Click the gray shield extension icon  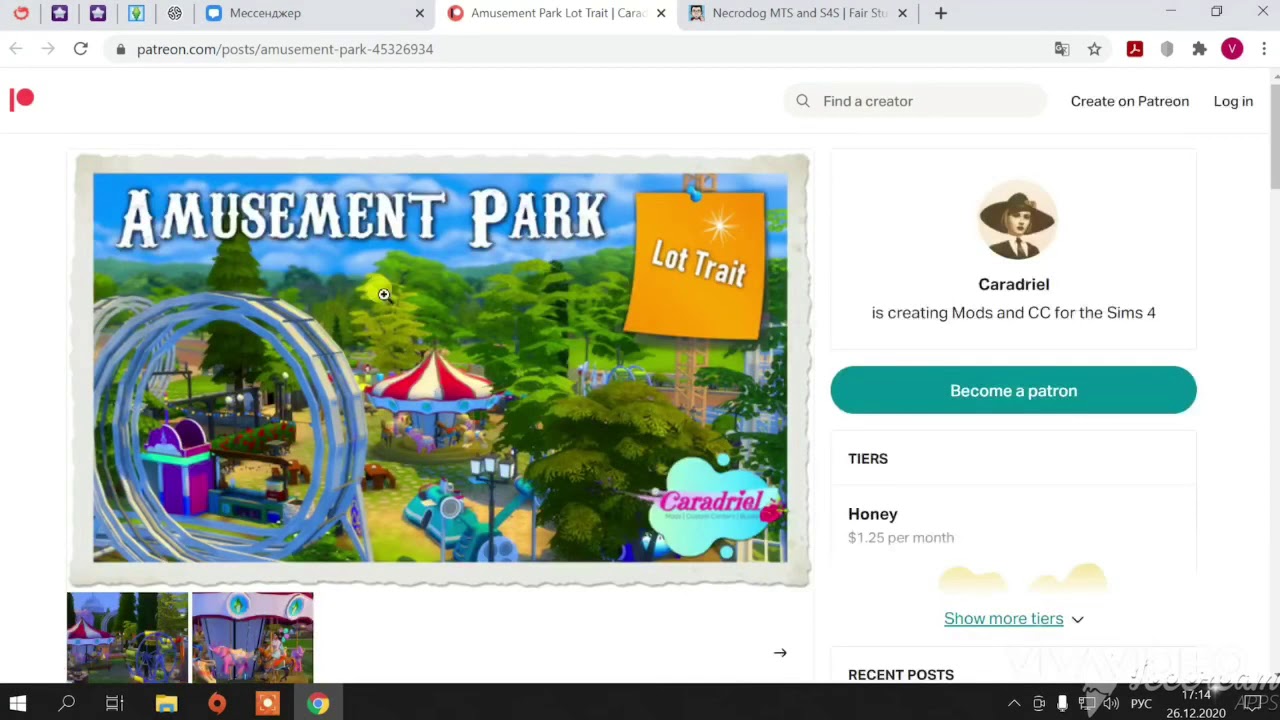(1167, 49)
